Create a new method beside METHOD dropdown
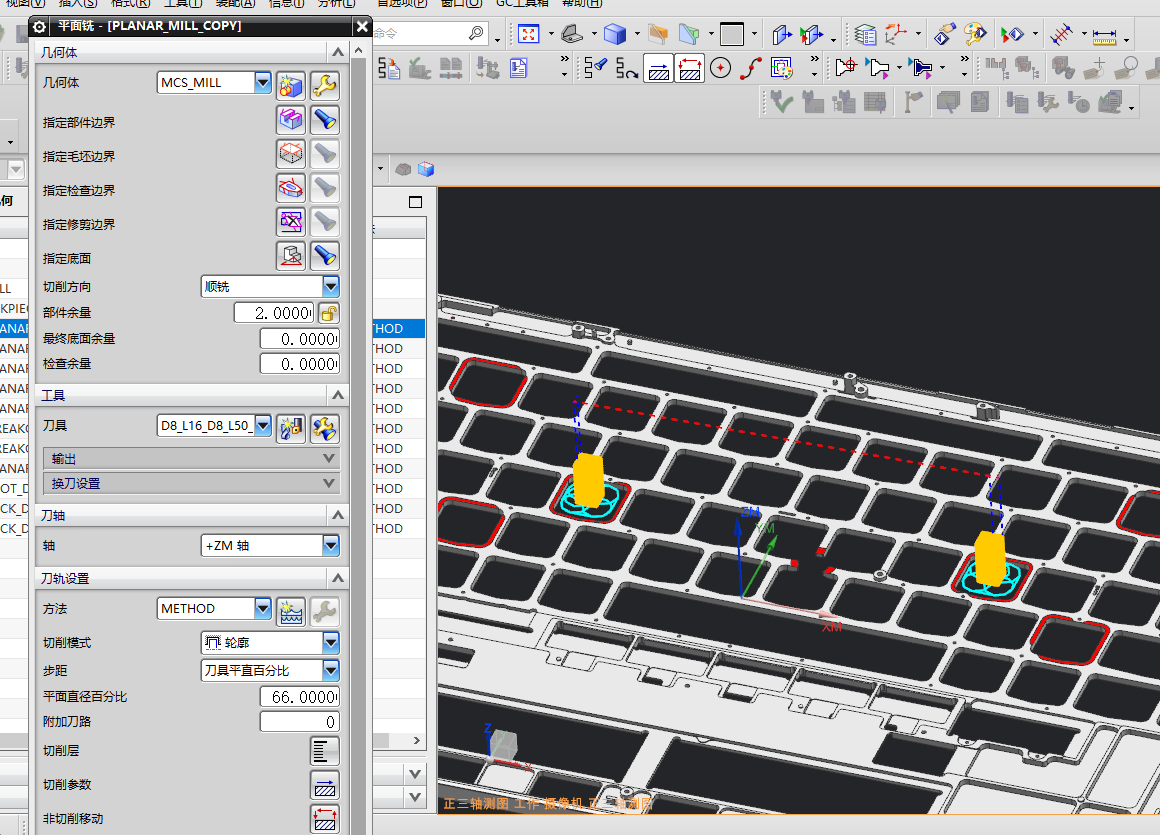The height and width of the screenshot is (835, 1160). [291, 612]
